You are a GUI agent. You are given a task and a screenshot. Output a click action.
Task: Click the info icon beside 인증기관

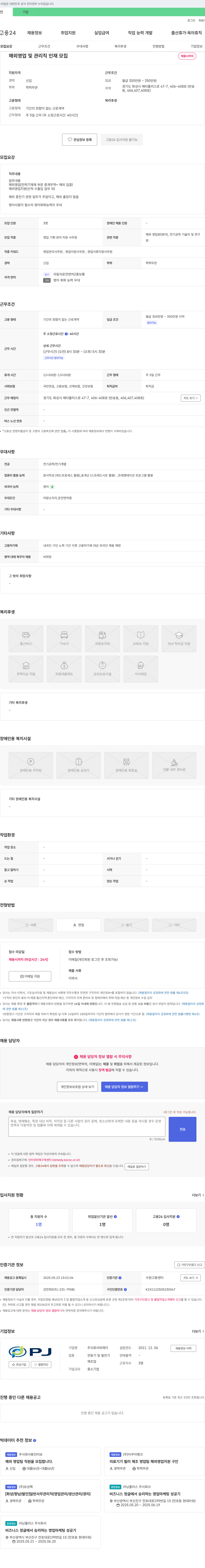(120, 1278)
